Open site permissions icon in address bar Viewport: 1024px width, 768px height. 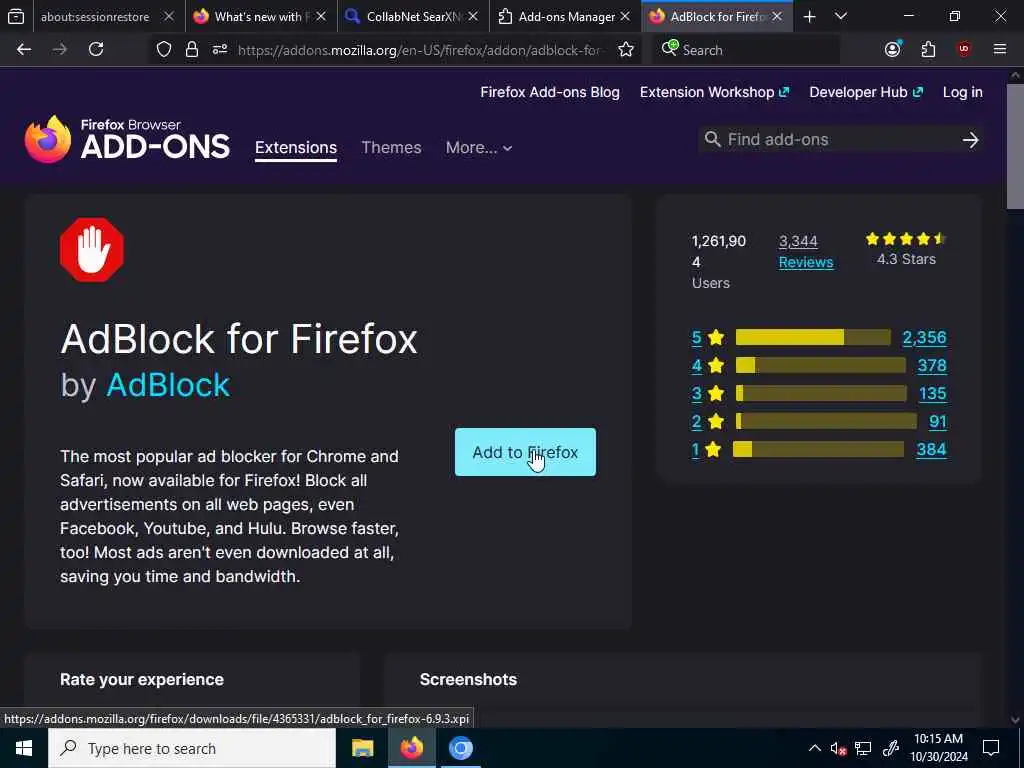(220, 49)
